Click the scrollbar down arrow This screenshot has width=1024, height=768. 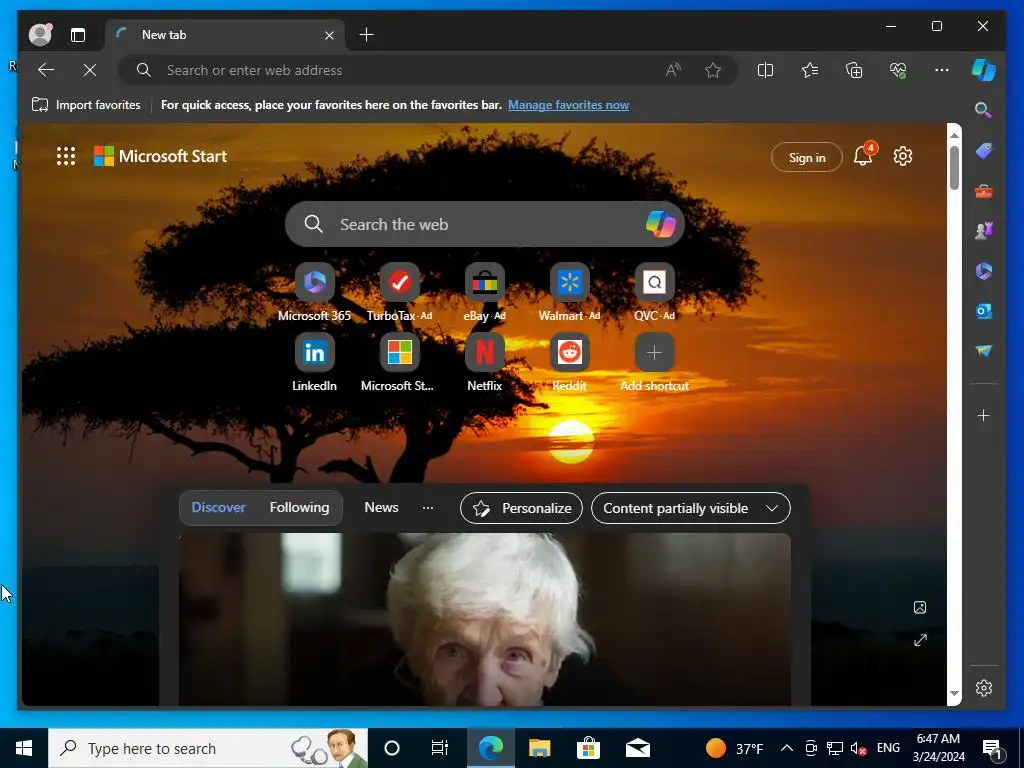[955, 694]
